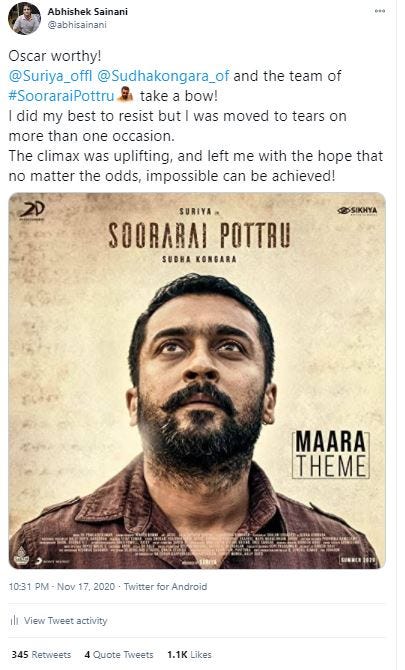Open the #SooraraiPottru hashtag
This screenshot has height=670, width=405.
click(62, 96)
